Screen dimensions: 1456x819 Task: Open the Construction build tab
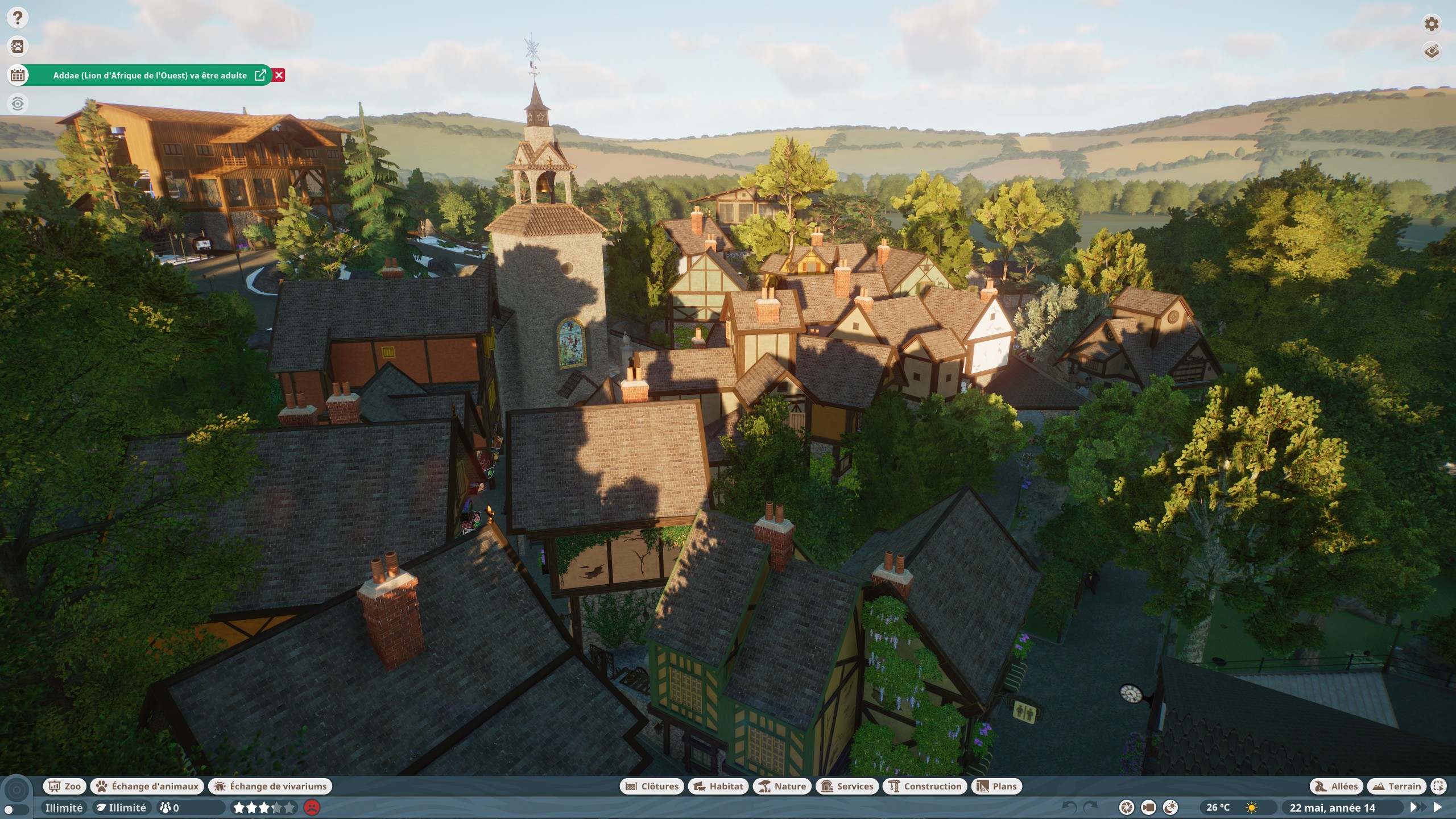click(925, 786)
